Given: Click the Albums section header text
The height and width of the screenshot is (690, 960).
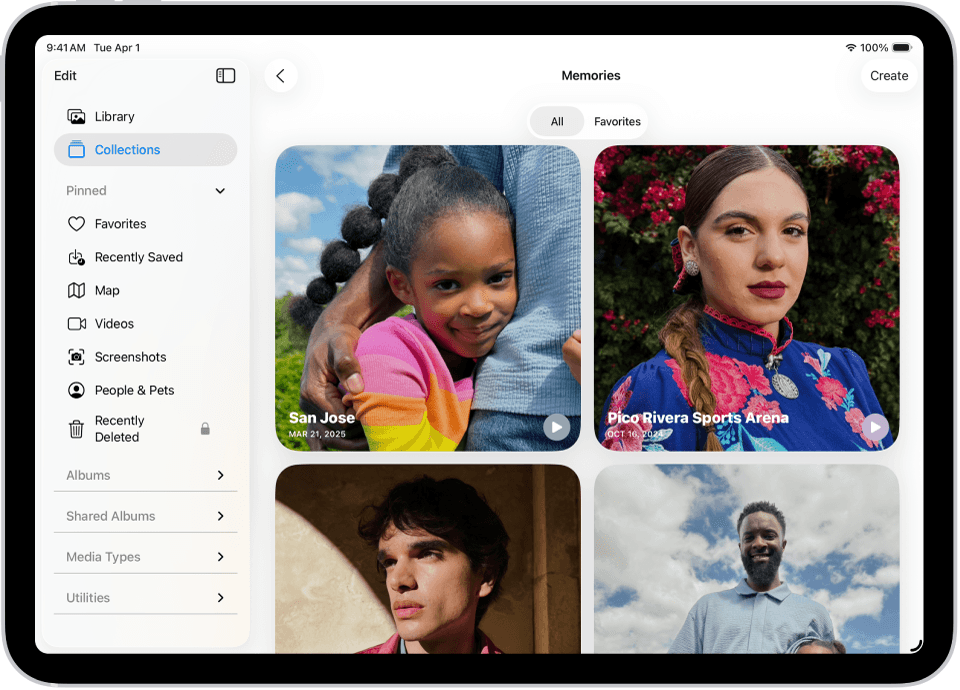Looking at the screenshot, I should point(88,475).
